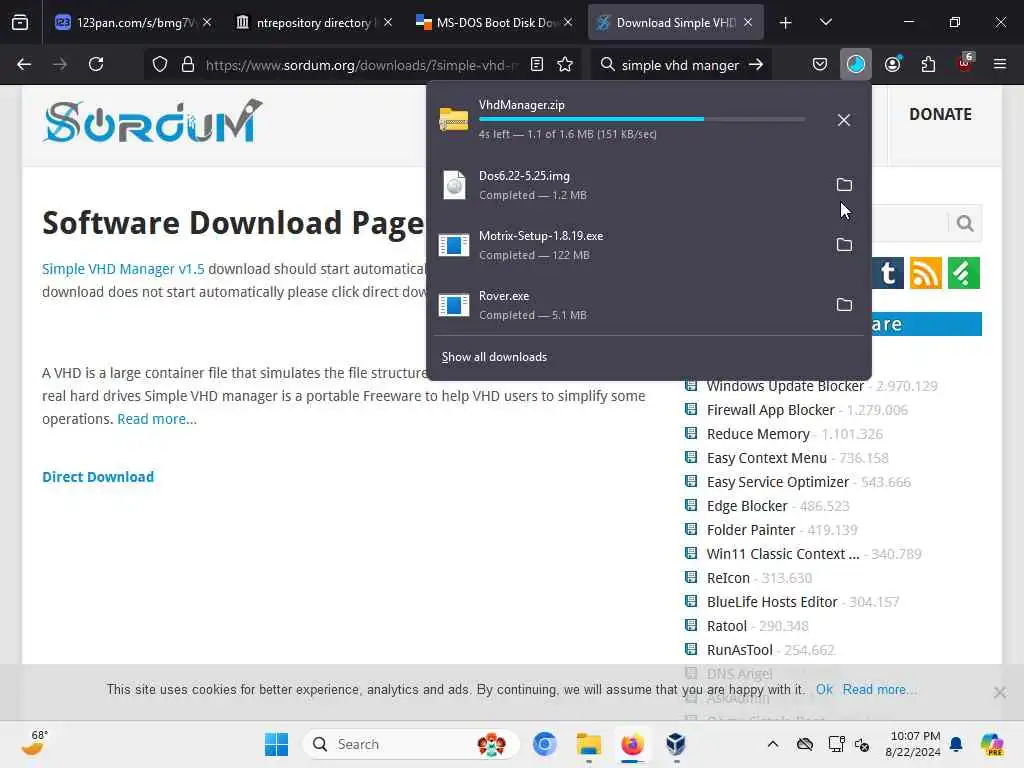Viewport: 1024px width, 768px height.
Task: Close the 123pan.com tab
Action: [x=207, y=22]
